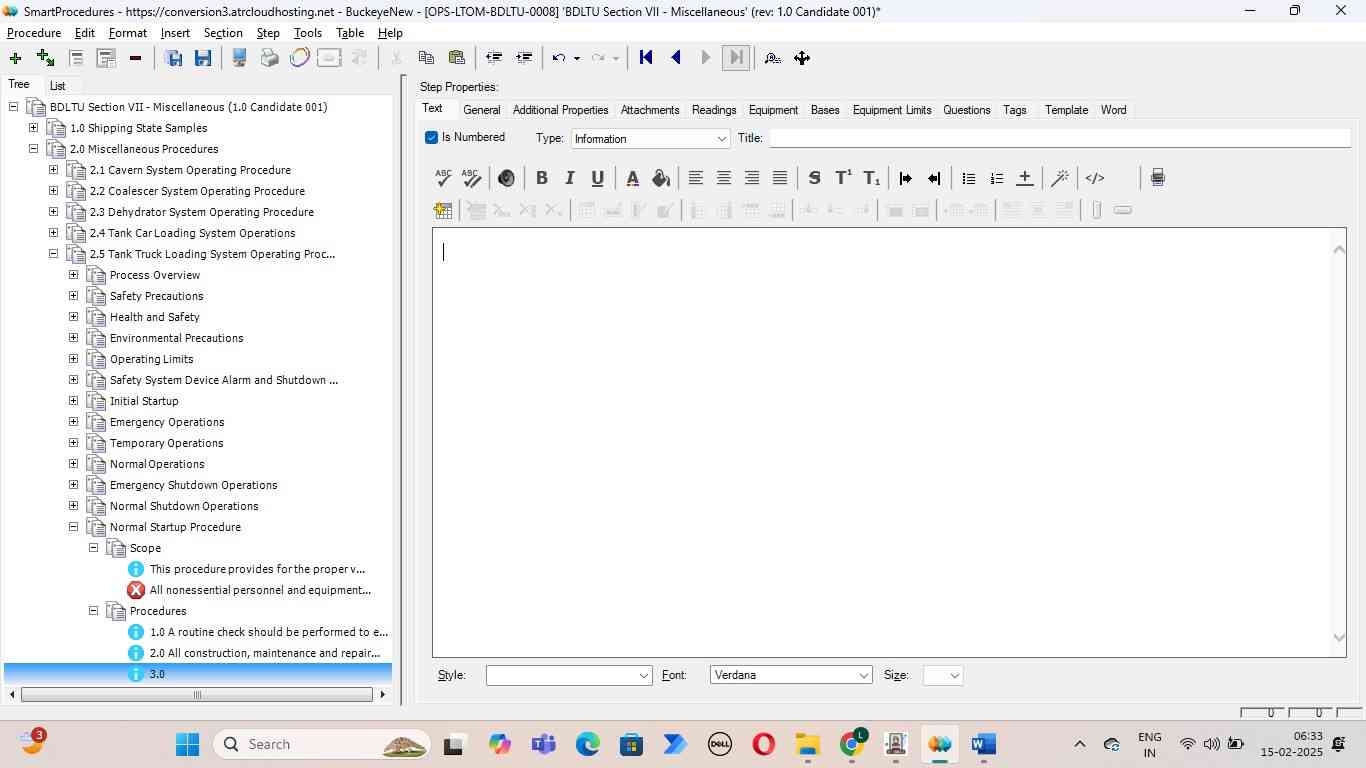Click the Windows Start button
This screenshot has height=768, width=1366.
point(187,745)
